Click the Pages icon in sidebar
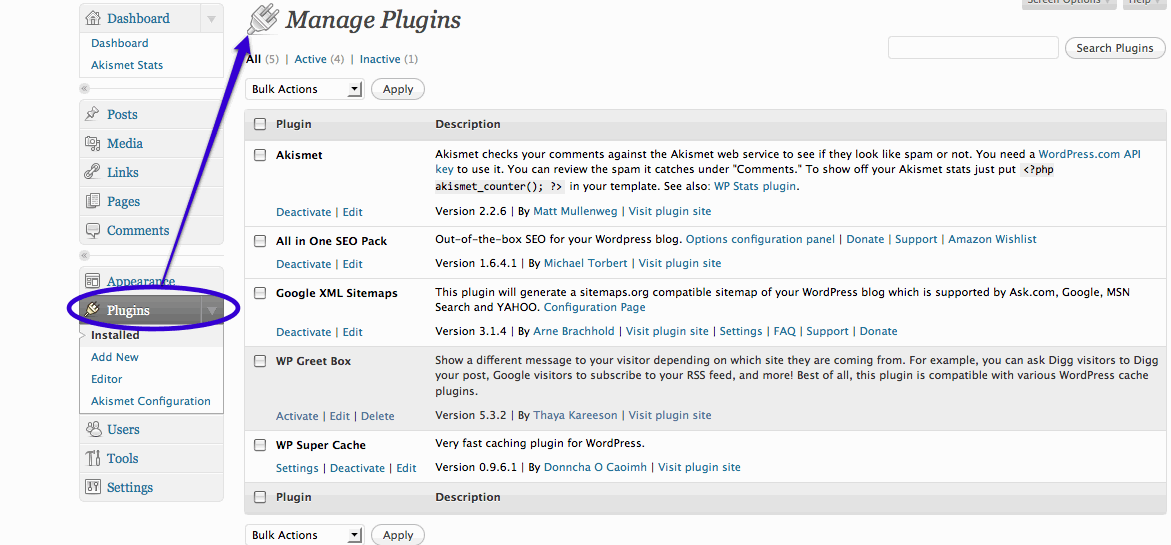Screen dimensions: 1171x545 point(93,202)
